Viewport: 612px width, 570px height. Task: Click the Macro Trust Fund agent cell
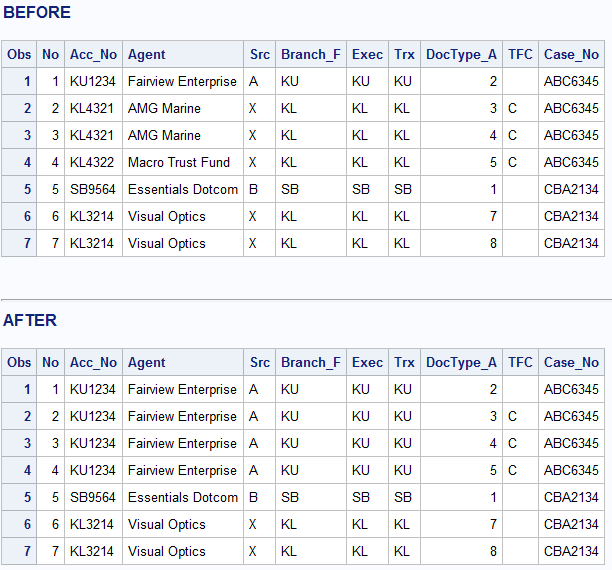coord(179,162)
